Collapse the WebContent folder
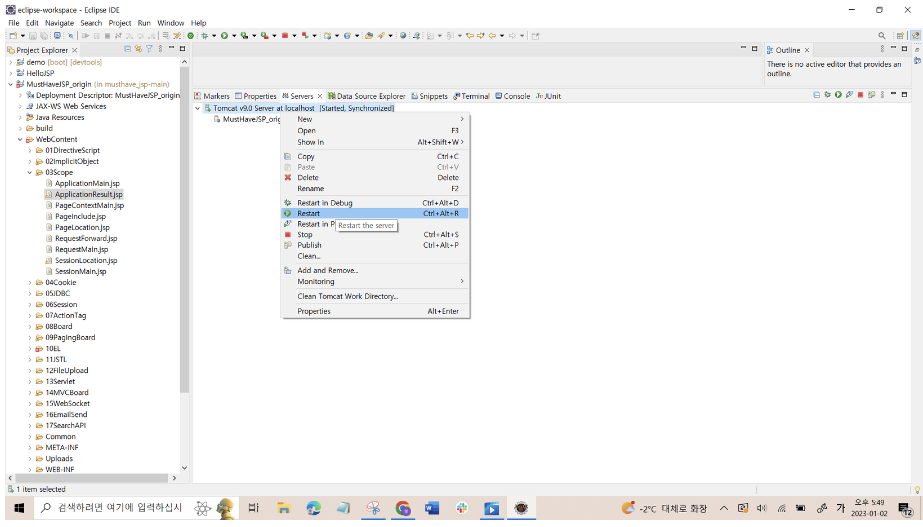The image size is (923, 527). tap(20, 140)
